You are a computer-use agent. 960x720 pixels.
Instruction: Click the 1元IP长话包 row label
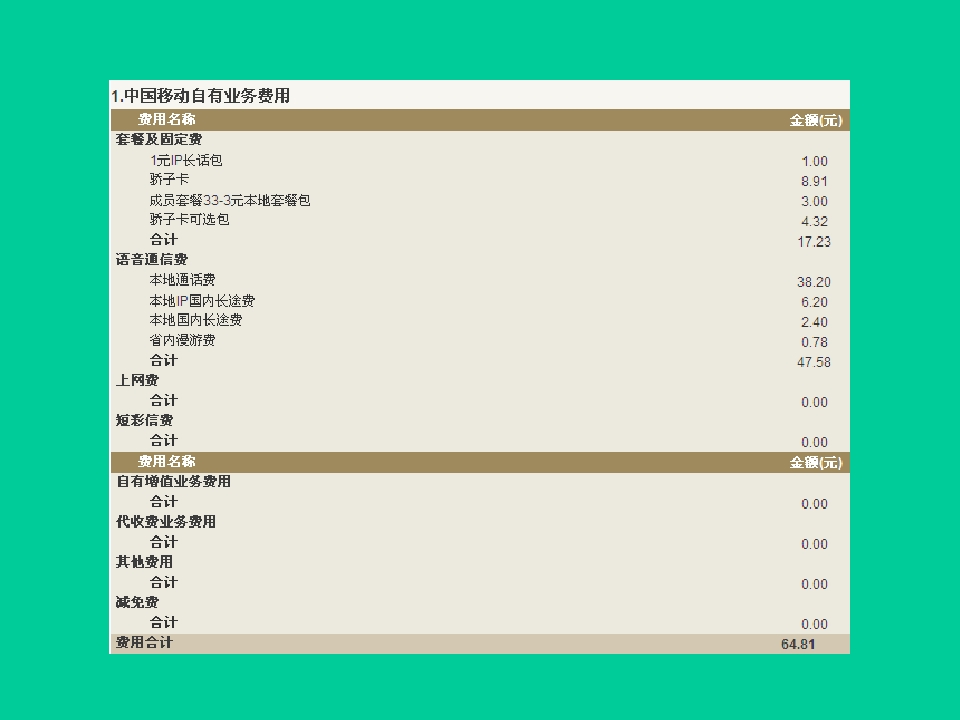pyautogui.click(x=186, y=160)
